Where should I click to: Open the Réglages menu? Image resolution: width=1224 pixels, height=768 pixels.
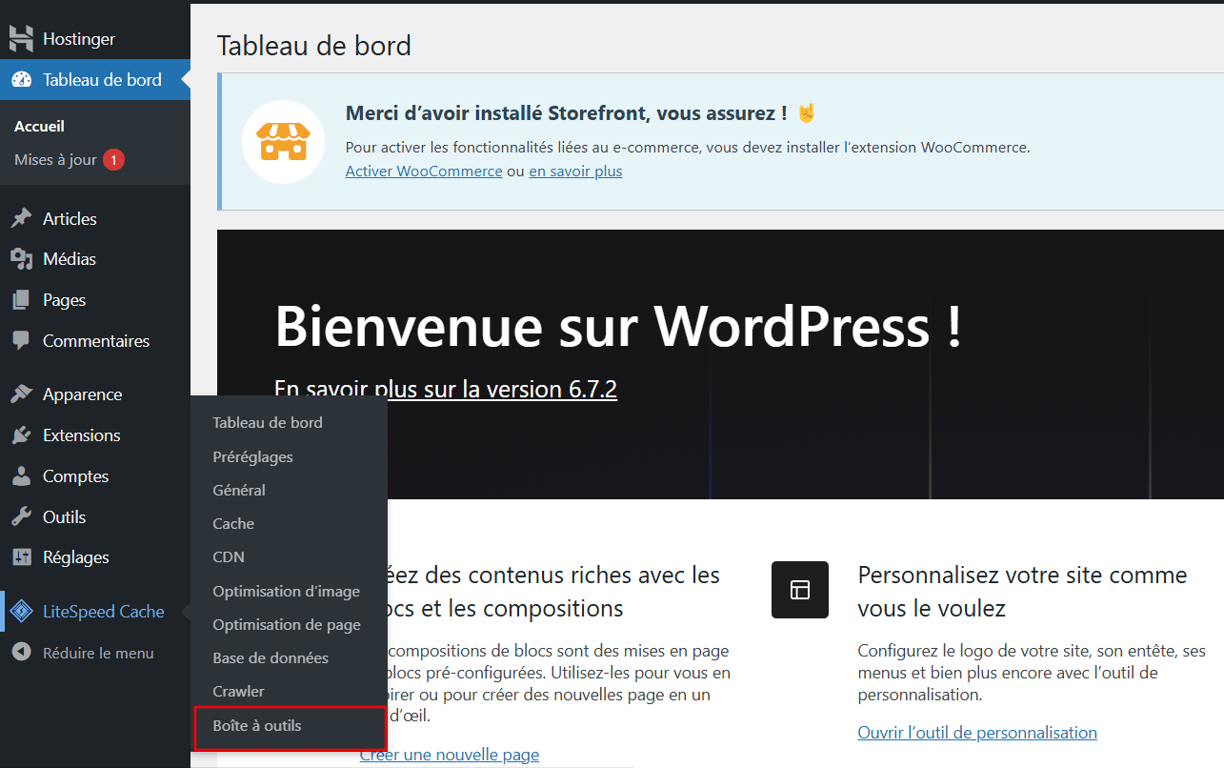95,557
